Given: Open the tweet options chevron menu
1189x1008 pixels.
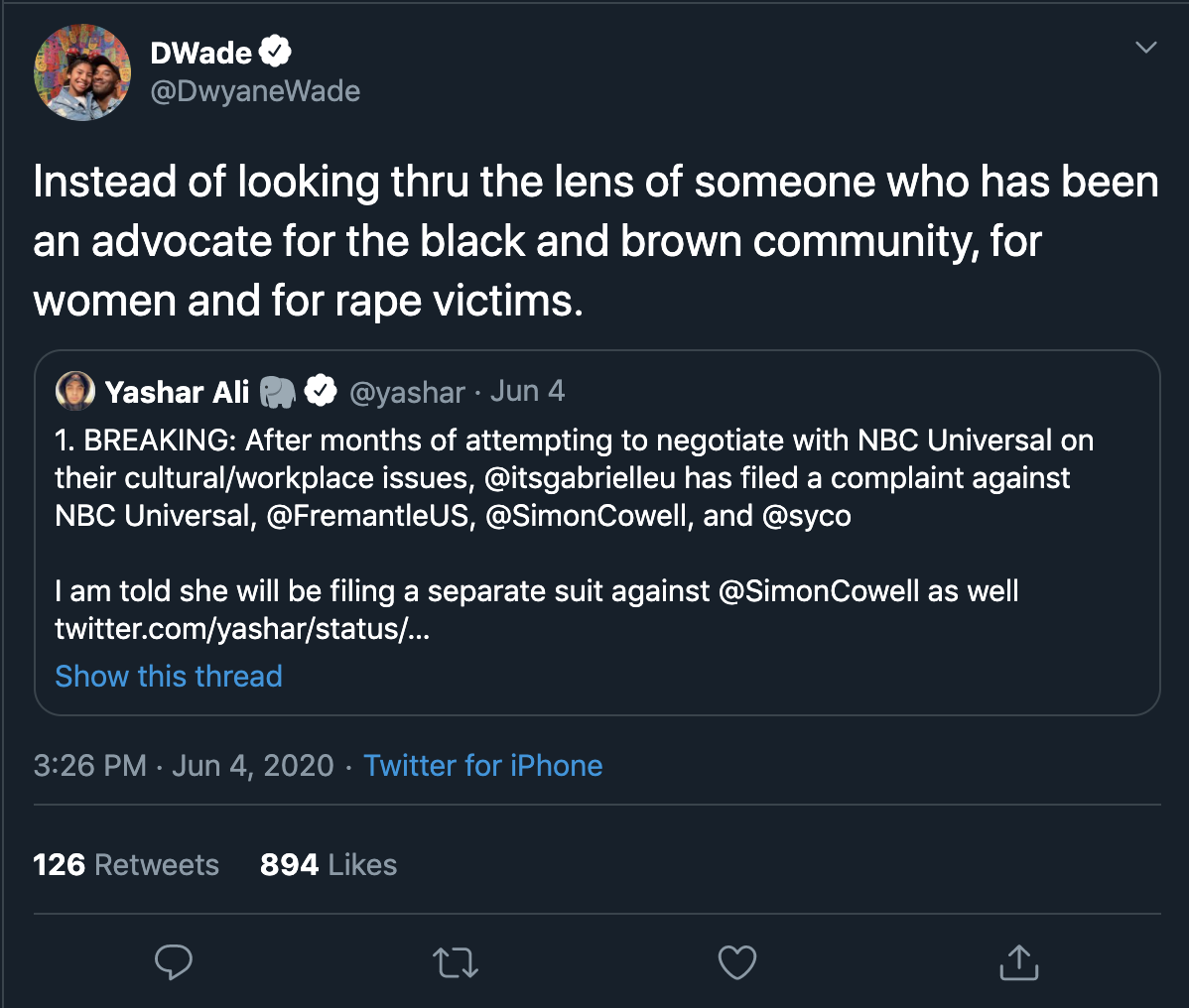Looking at the screenshot, I should [1146, 48].
